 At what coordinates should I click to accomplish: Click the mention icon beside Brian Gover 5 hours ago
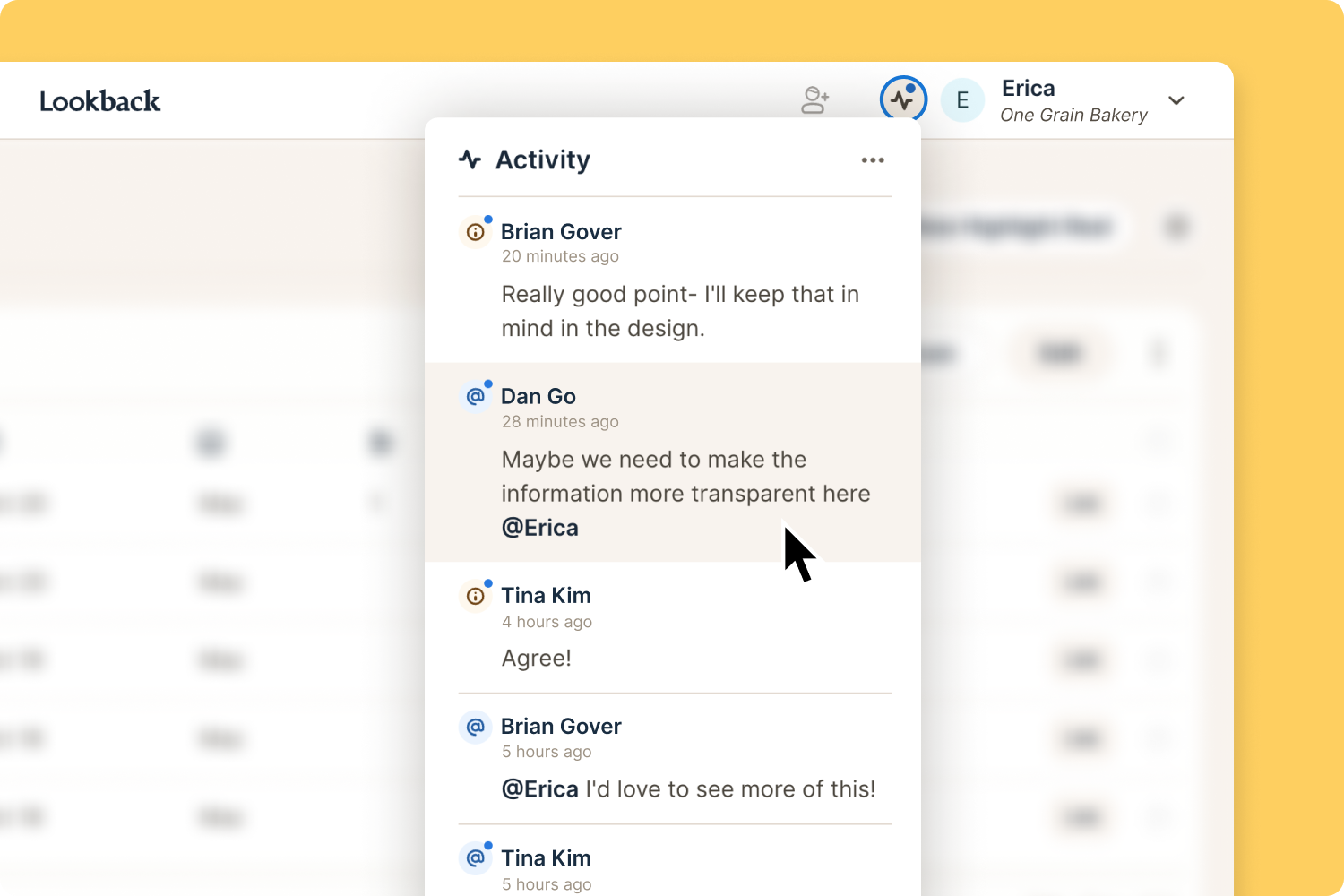coord(476,727)
